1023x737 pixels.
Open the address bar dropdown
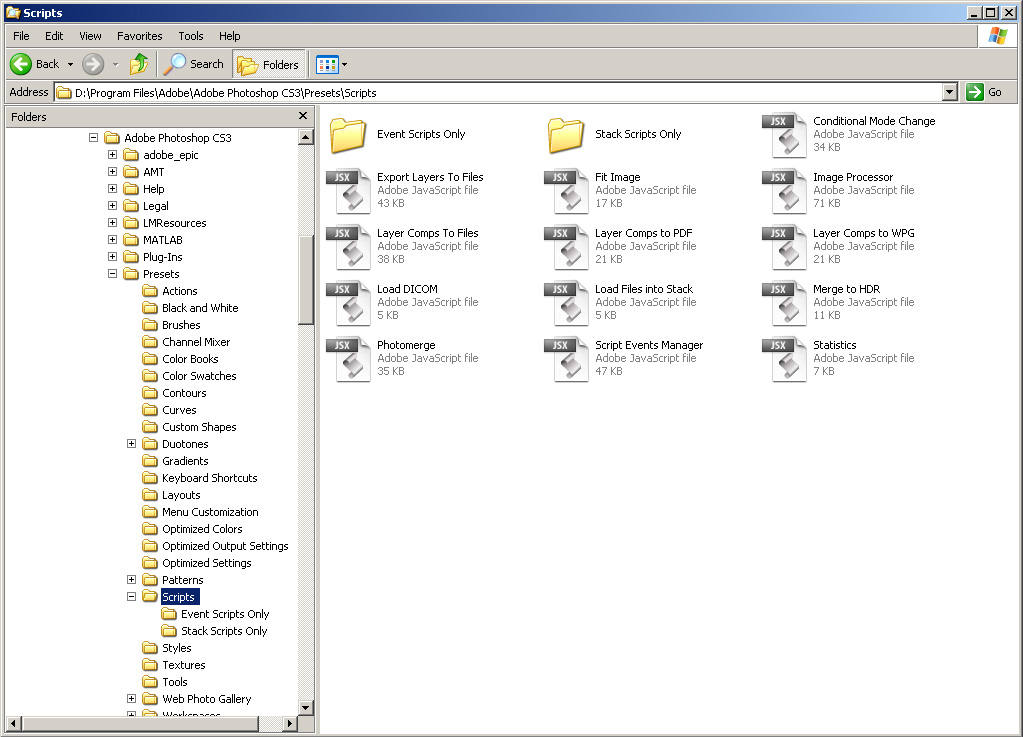tap(950, 93)
